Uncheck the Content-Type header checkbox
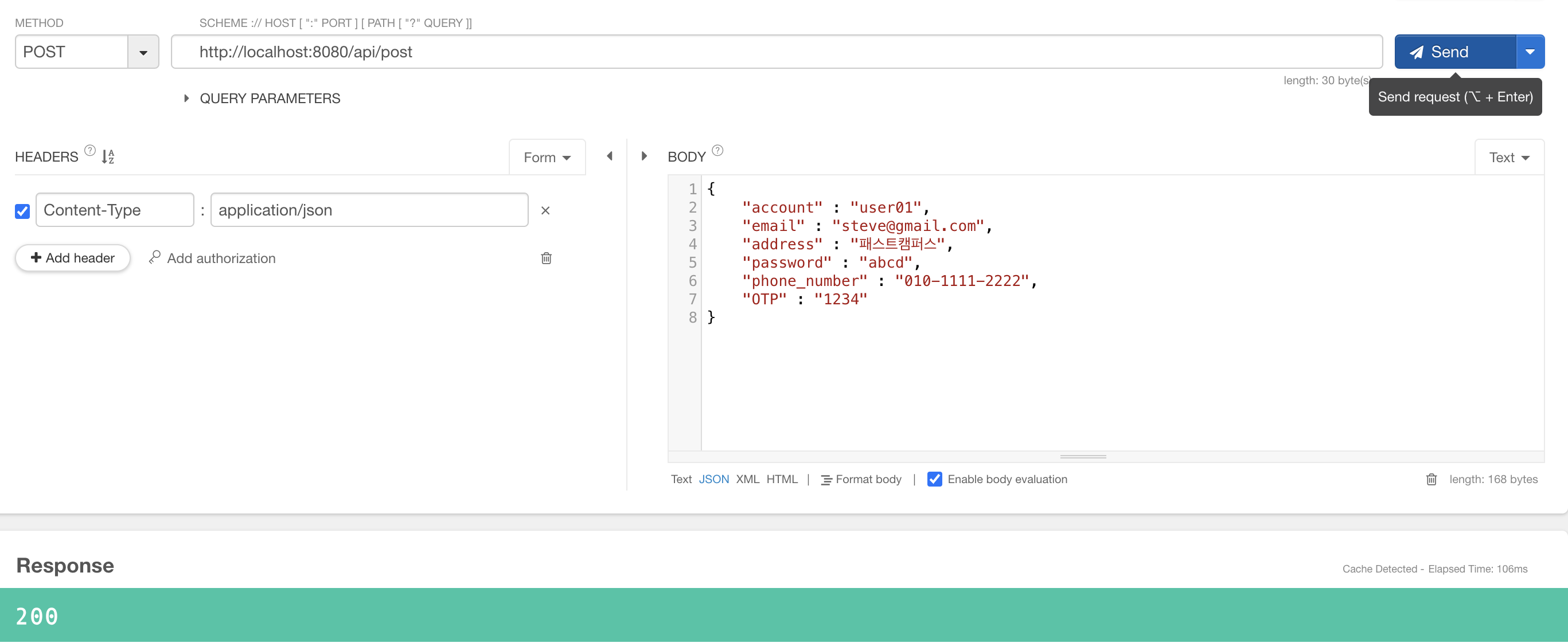The image size is (1568, 643). click(x=22, y=211)
